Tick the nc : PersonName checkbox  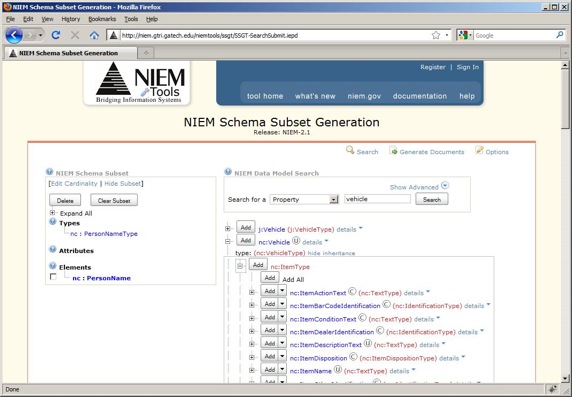[53, 277]
